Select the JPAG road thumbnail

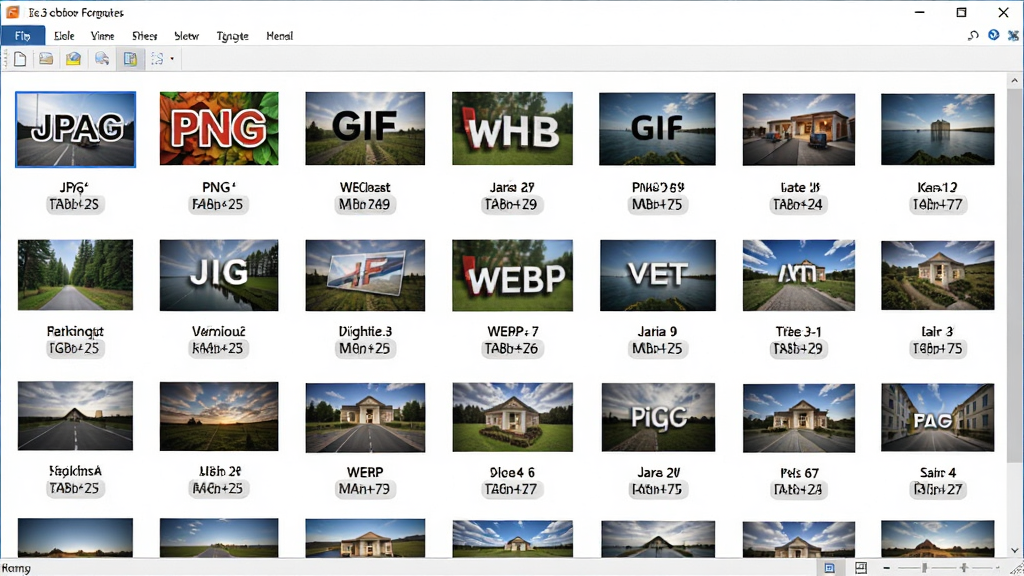click(x=76, y=129)
